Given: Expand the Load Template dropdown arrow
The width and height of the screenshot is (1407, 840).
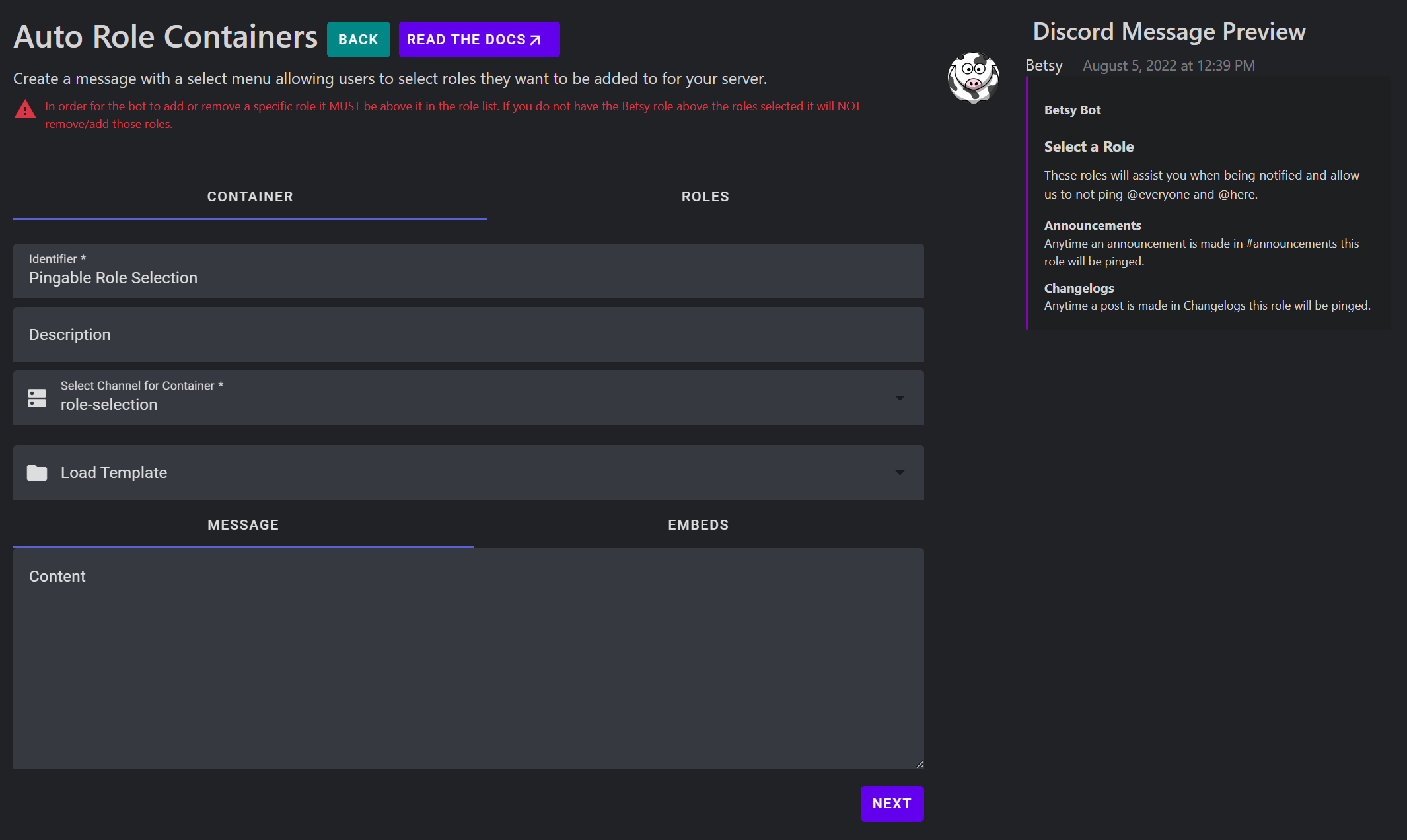Looking at the screenshot, I should pyautogui.click(x=900, y=473).
